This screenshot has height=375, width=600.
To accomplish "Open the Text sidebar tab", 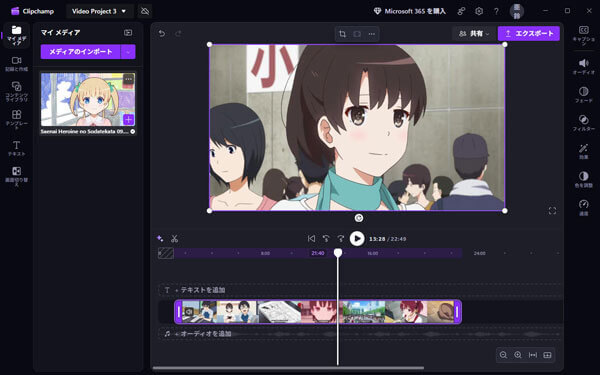I will coord(16,148).
